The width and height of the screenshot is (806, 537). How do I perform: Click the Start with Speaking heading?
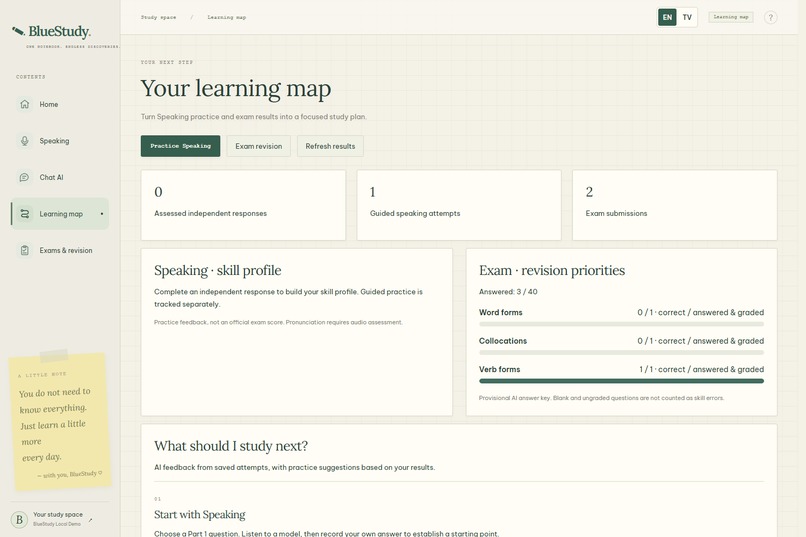(199, 514)
